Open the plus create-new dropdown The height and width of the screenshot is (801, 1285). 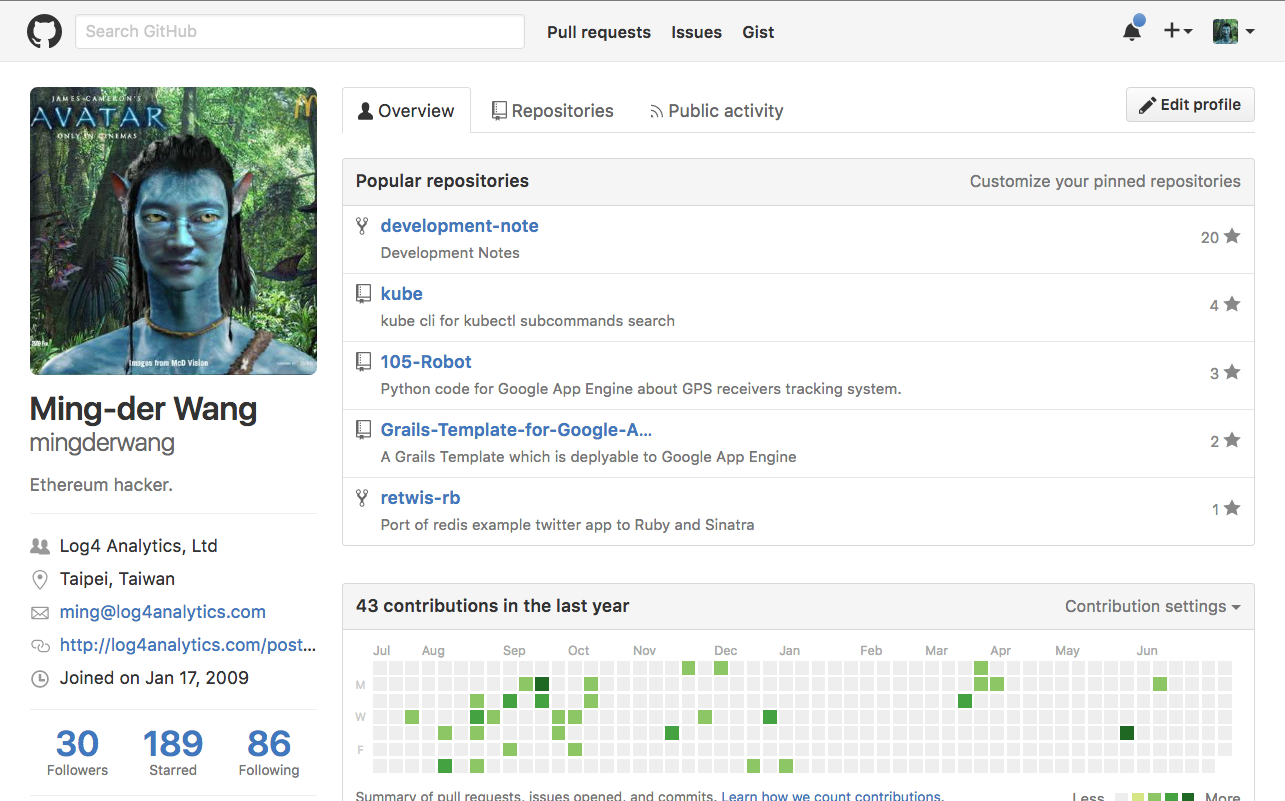pos(1178,31)
